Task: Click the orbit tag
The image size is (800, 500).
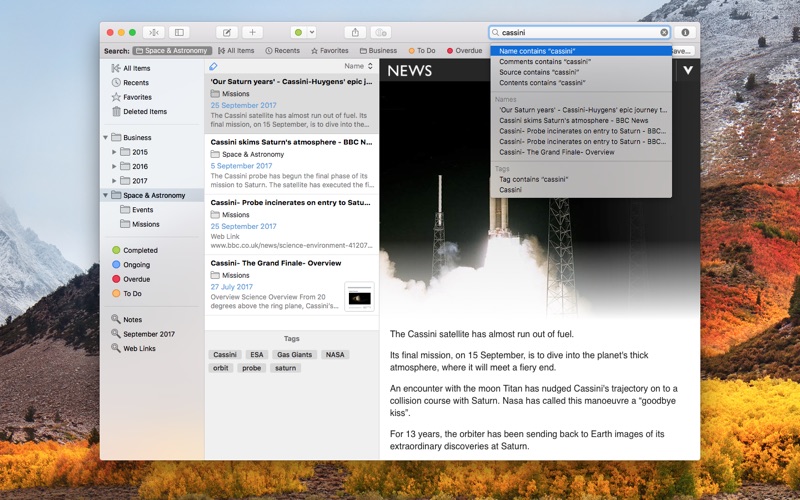Action: (220, 368)
